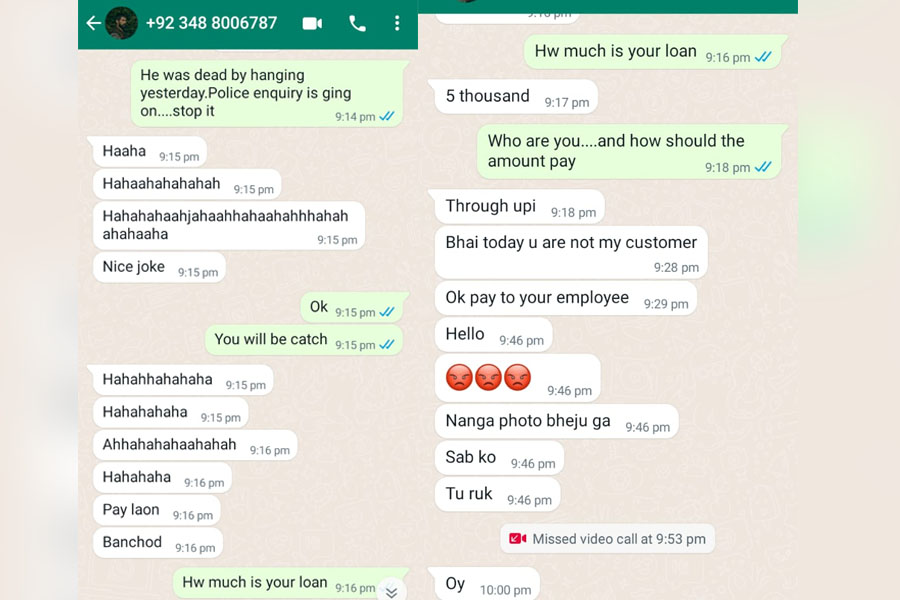This screenshot has height=600, width=900.
Task: Open the three-dot more options menu
Action: (x=397, y=24)
